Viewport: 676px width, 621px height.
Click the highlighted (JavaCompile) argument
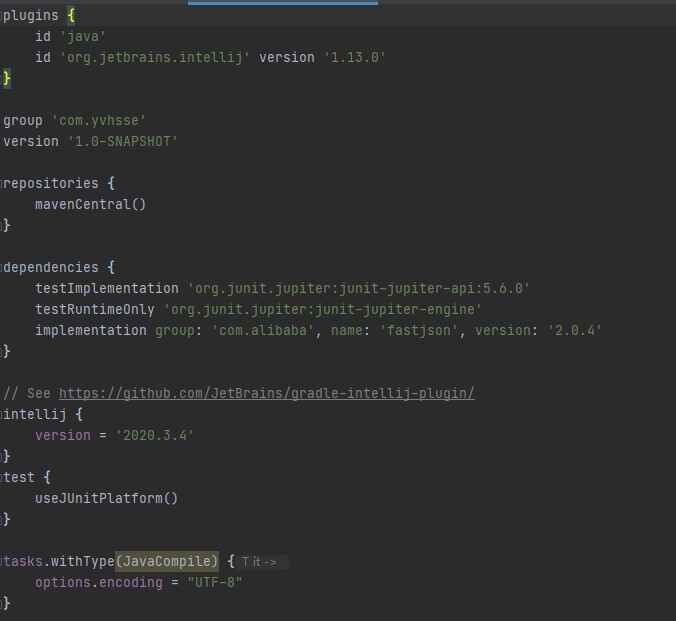click(x=166, y=562)
